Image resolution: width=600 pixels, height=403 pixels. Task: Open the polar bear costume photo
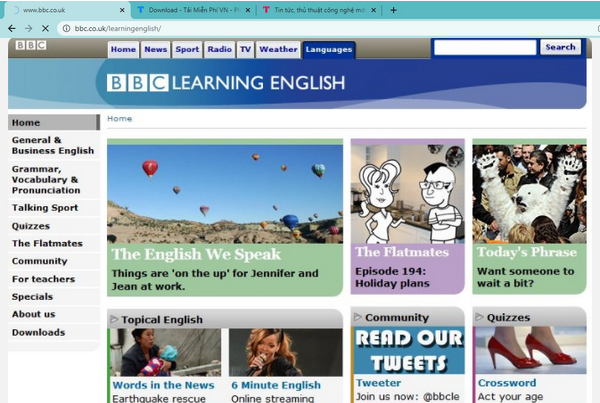pyautogui.click(x=529, y=194)
